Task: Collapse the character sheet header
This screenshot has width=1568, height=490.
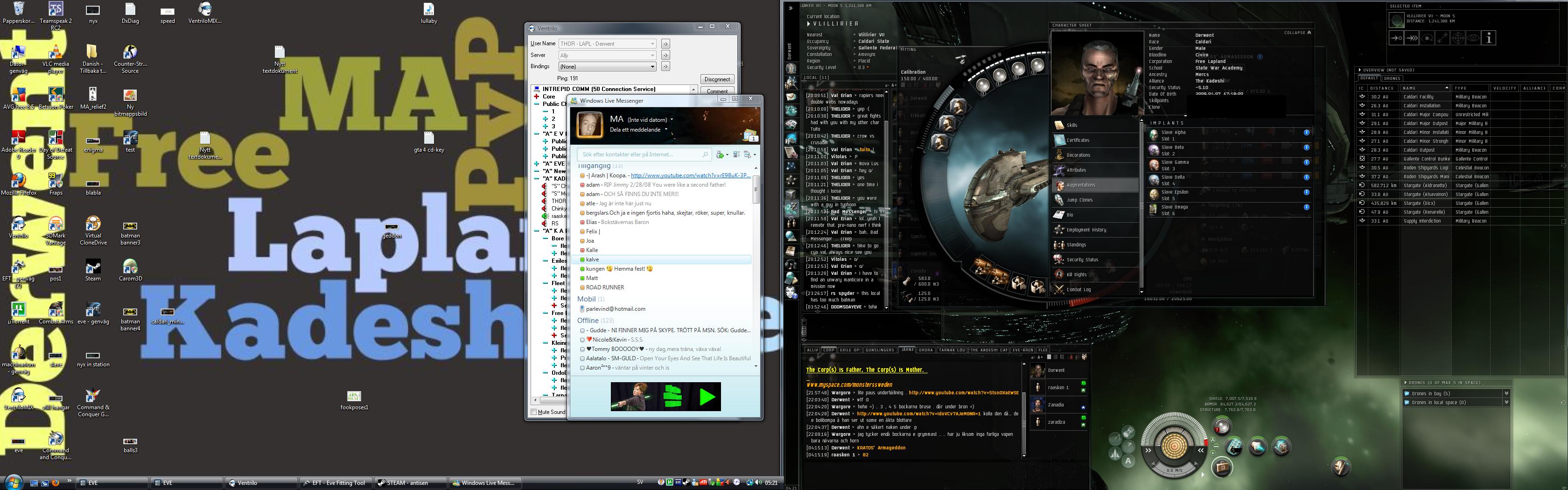Action: pos(1298,33)
